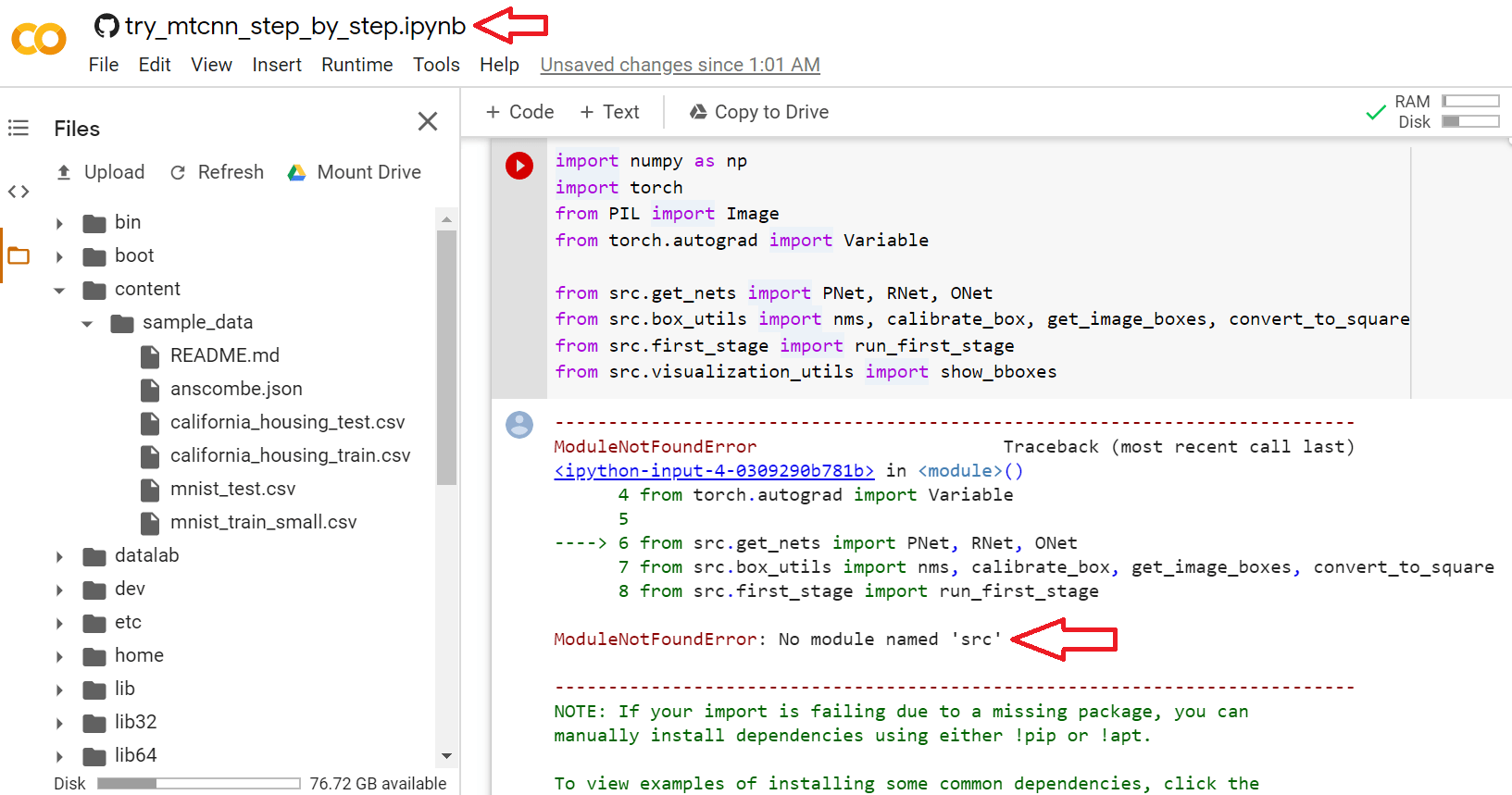
Task: Open the code snippets sidebar icon
Action: pyautogui.click(x=19, y=192)
